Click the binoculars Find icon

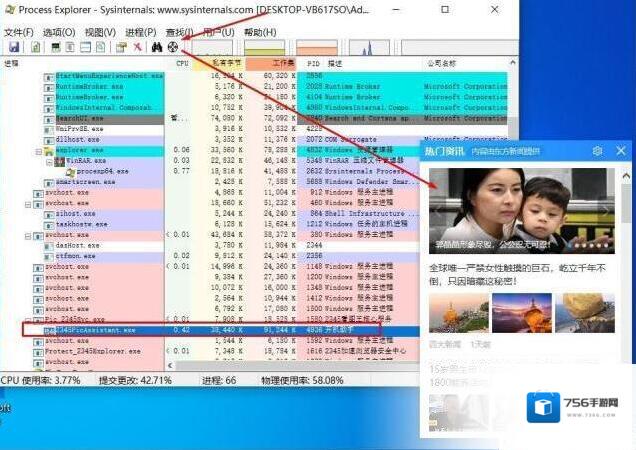tap(157, 47)
